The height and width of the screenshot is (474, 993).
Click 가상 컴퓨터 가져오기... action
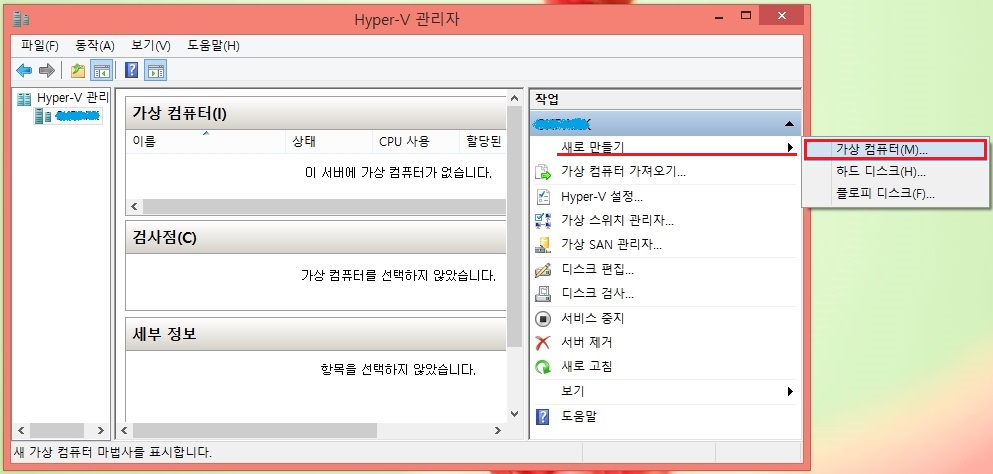pos(623,172)
